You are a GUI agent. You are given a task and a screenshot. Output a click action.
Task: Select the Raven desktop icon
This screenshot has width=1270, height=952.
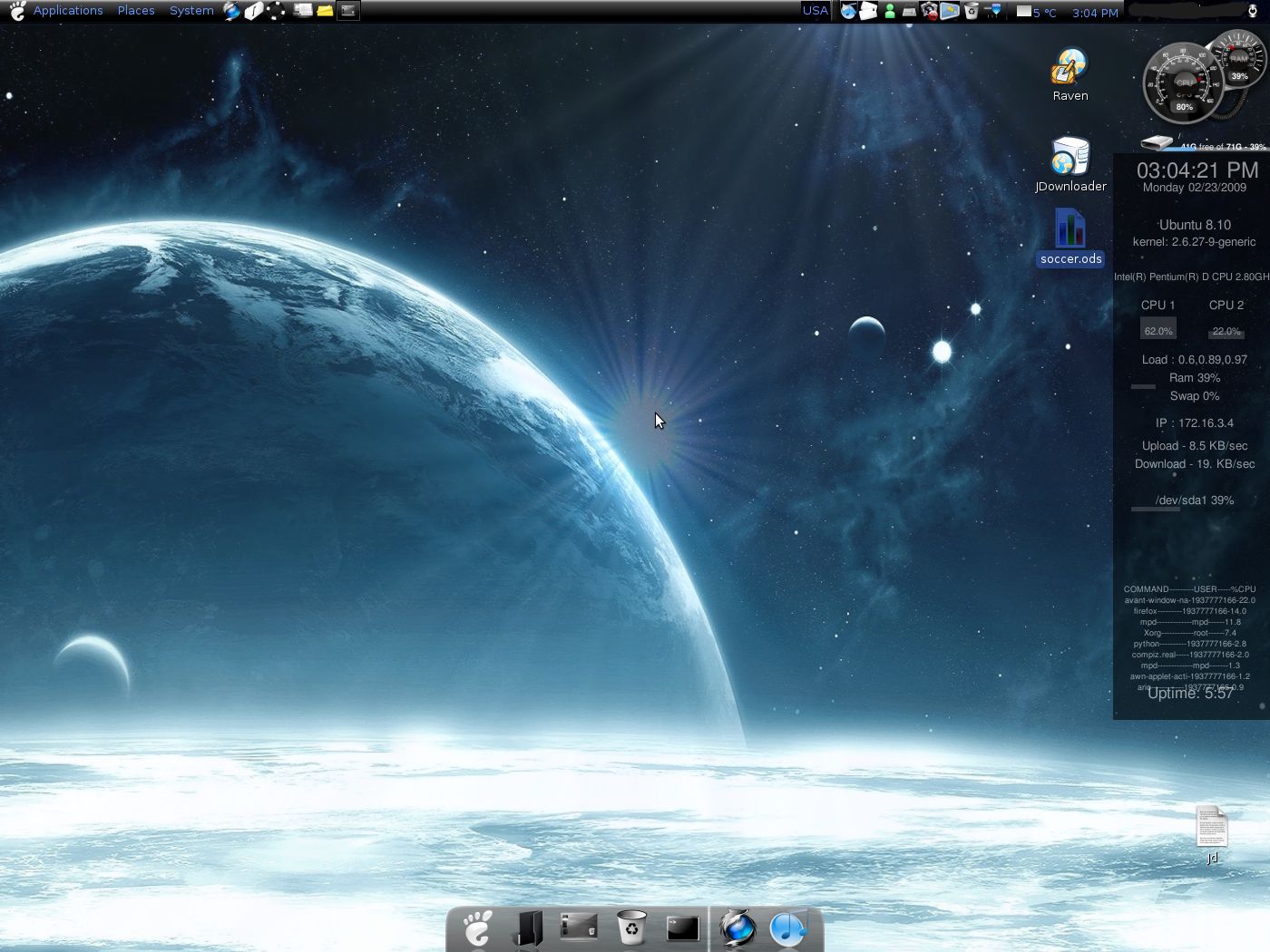[x=1070, y=74]
